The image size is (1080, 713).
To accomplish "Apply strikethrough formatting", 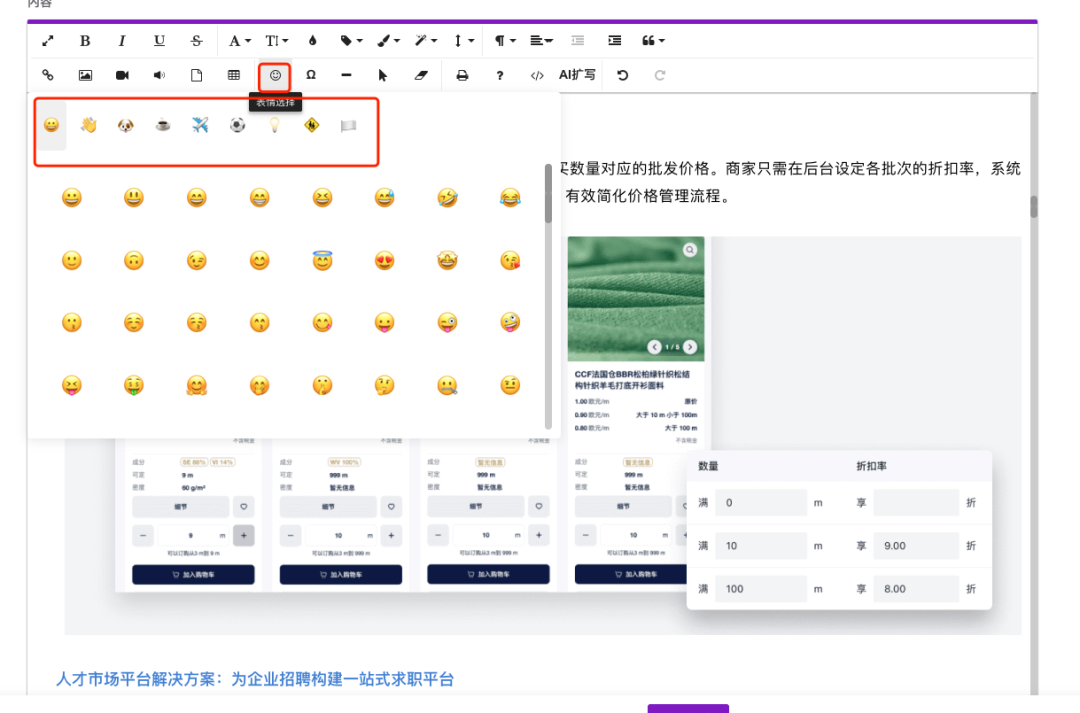I will [x=196, y=41].
